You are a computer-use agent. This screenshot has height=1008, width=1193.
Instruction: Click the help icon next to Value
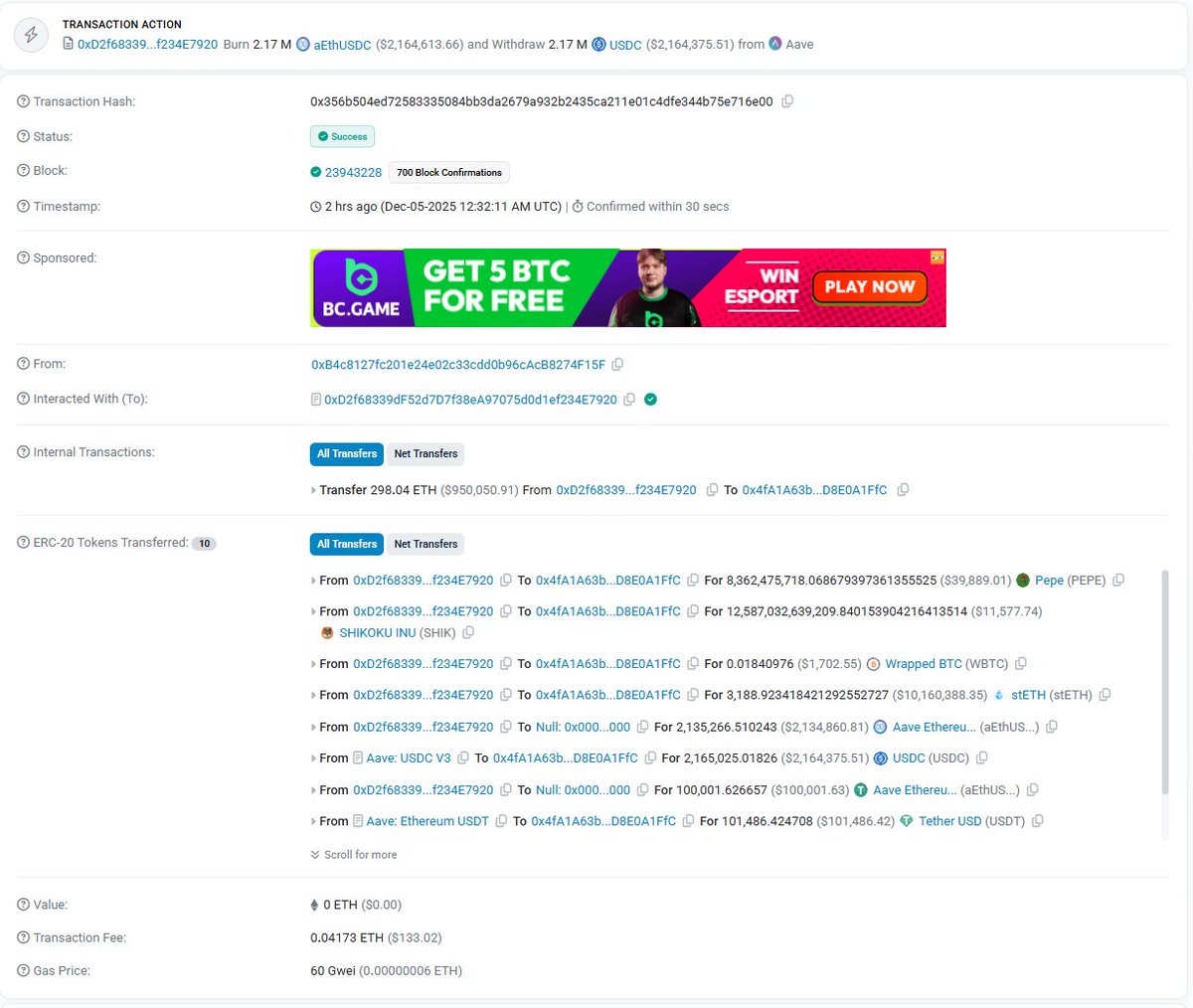coord(24,906)
